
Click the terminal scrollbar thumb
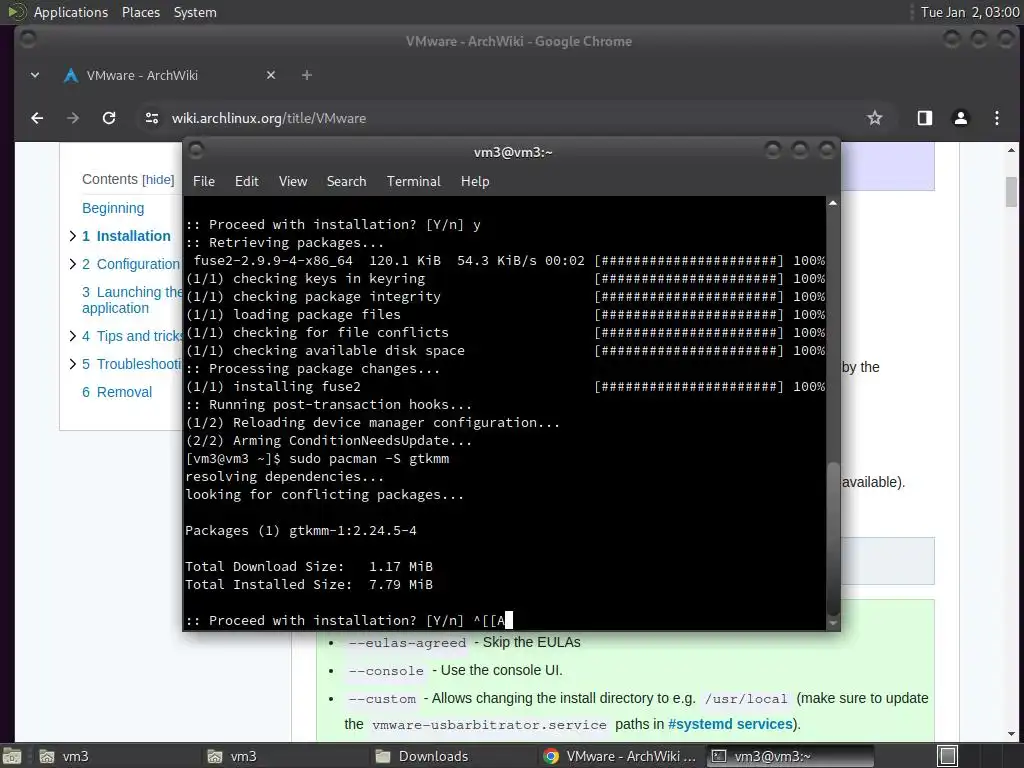(x=833, y=537)
